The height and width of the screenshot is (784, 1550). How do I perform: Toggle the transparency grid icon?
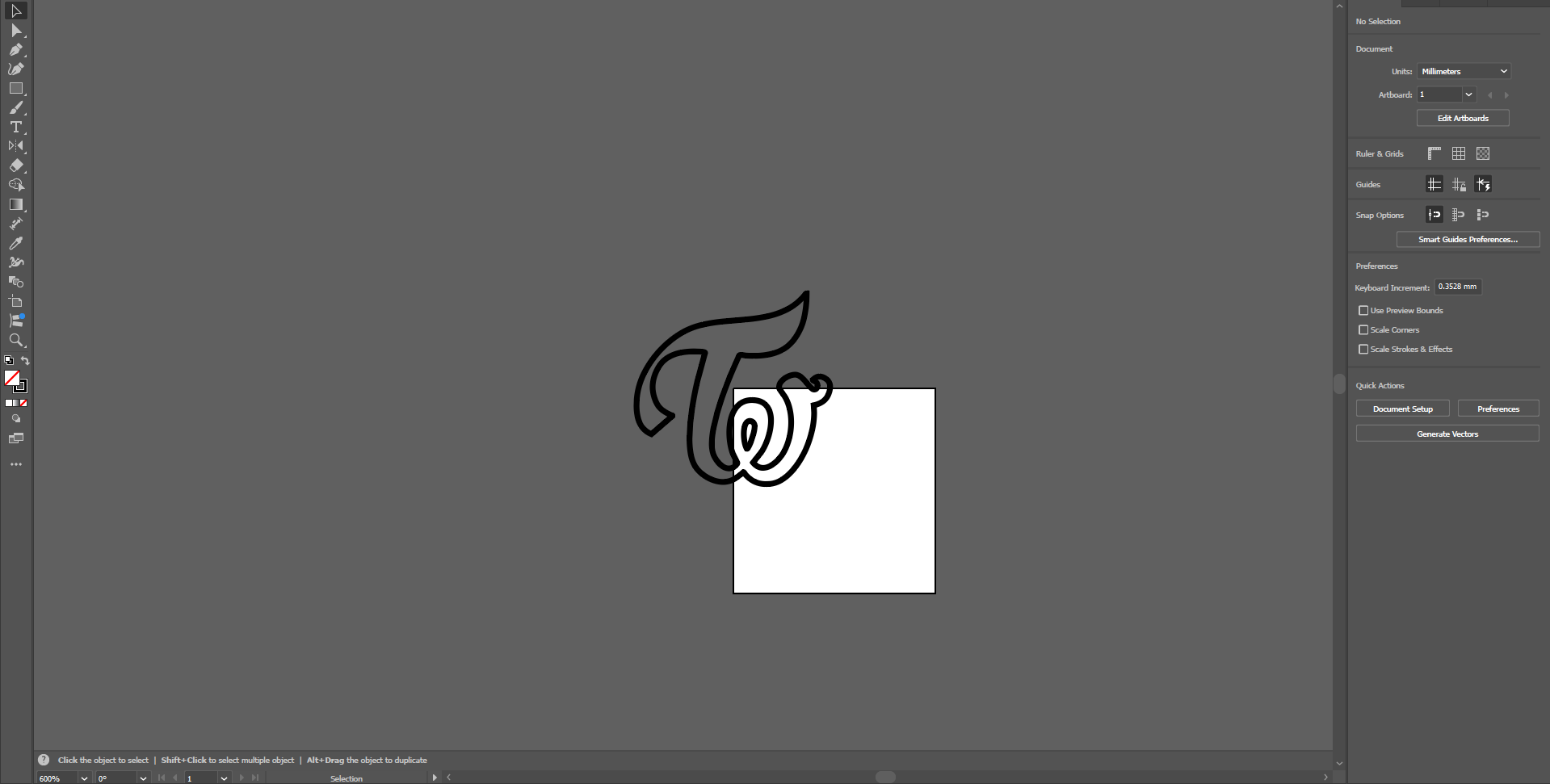[x=1483, y=153]
